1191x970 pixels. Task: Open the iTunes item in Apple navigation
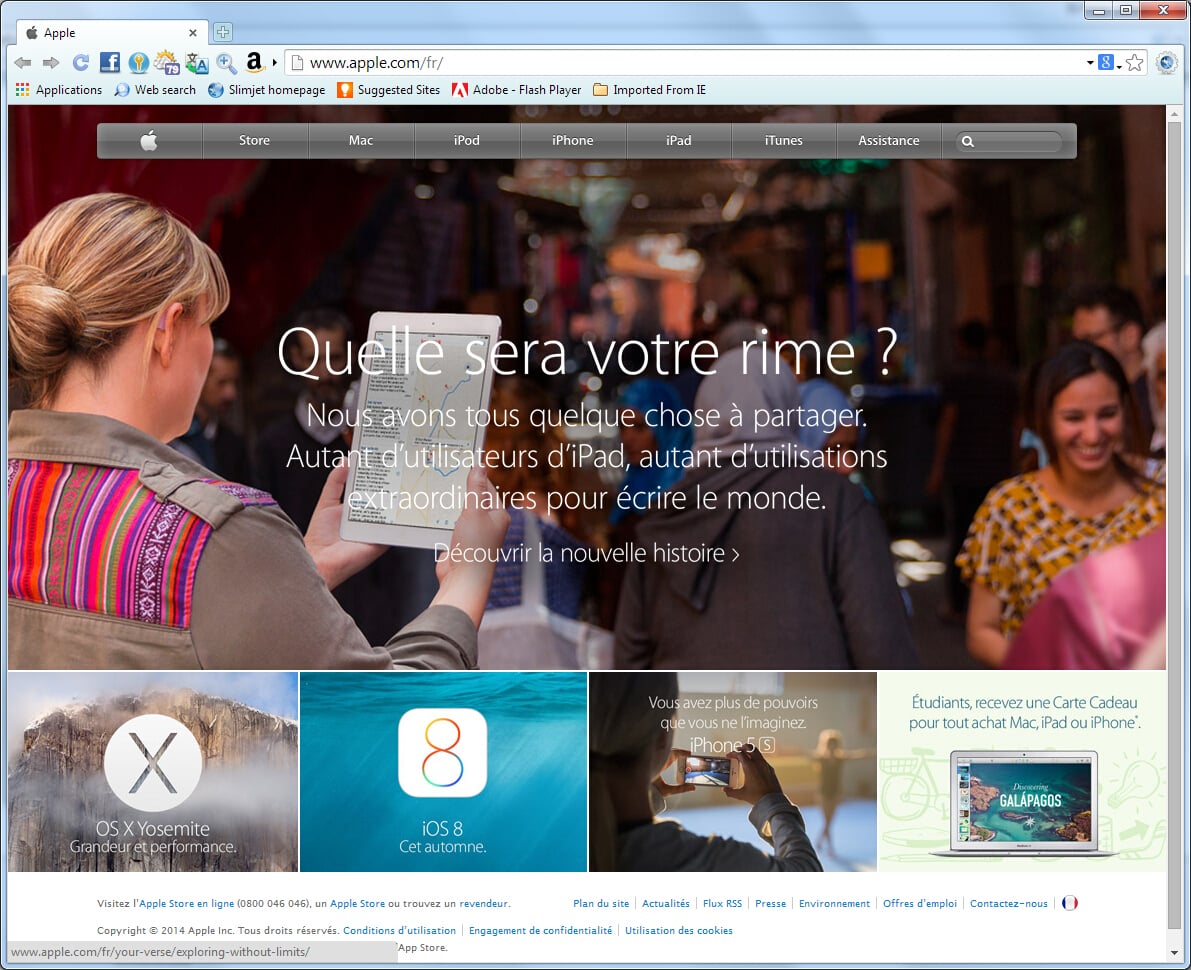point(784,141)
